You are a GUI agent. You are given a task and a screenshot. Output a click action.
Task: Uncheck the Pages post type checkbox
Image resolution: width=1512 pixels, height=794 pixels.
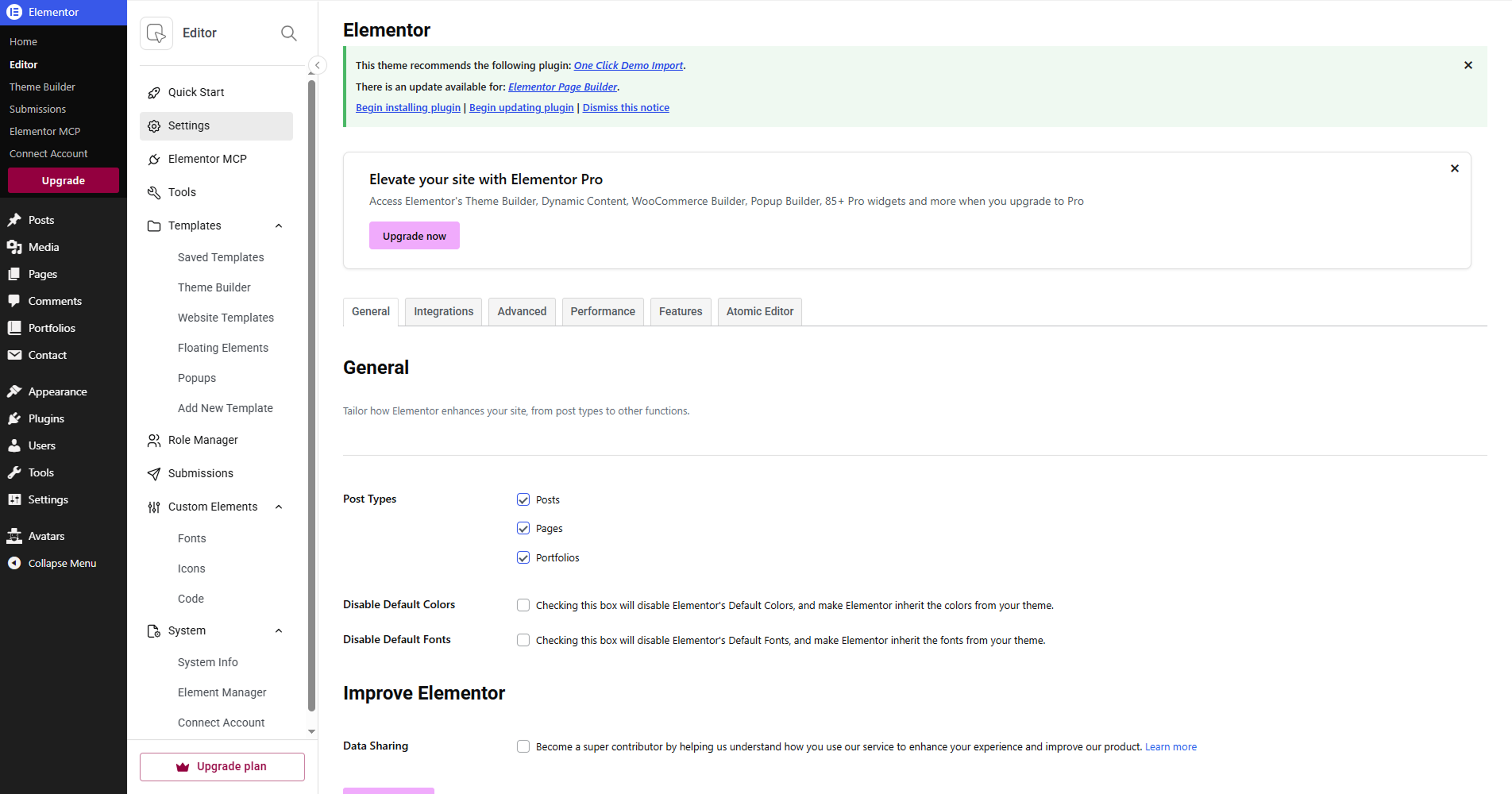coord(523,528)
